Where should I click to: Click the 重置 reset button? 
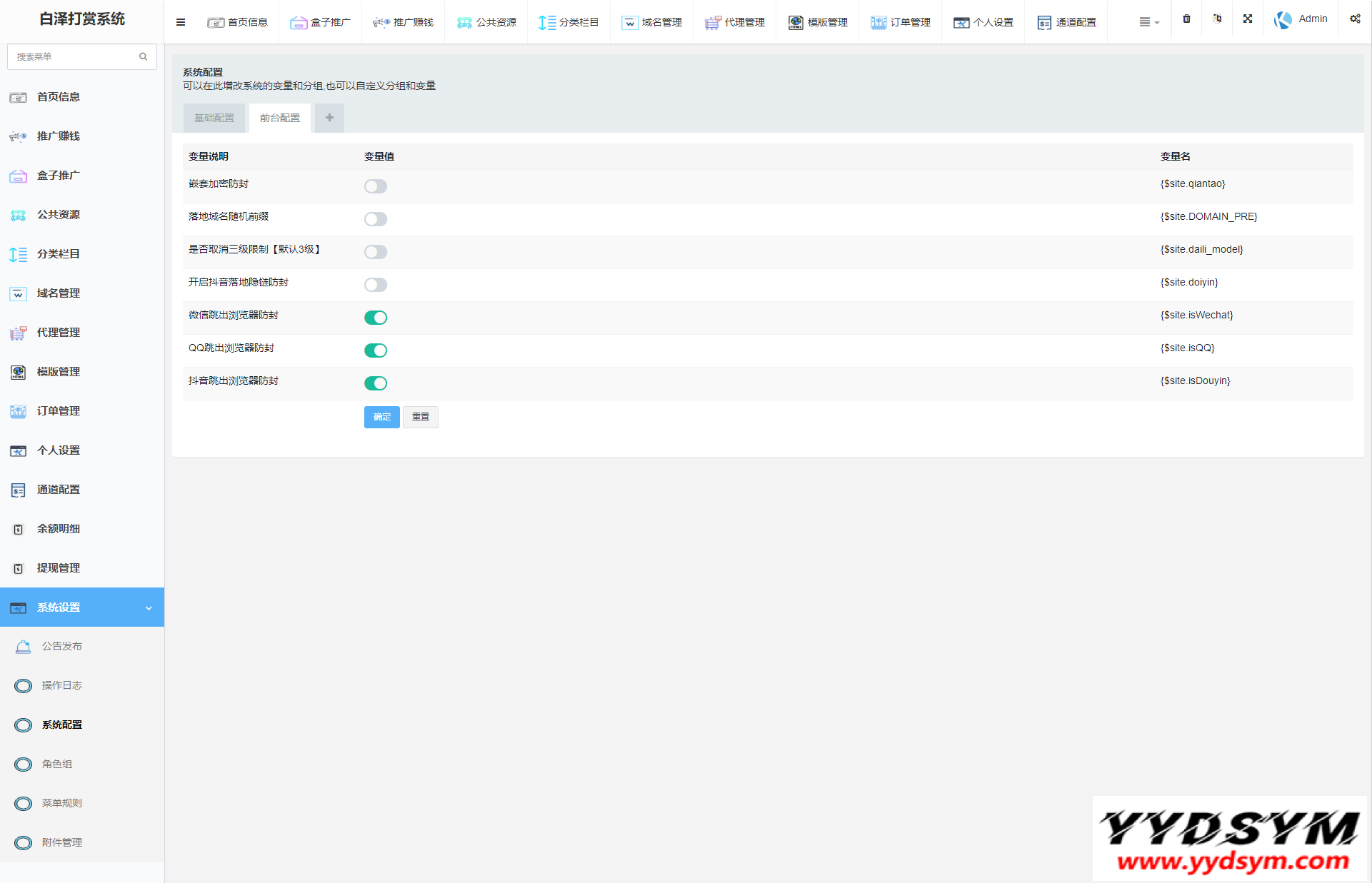pyautogui.click(x=420, y=417)
